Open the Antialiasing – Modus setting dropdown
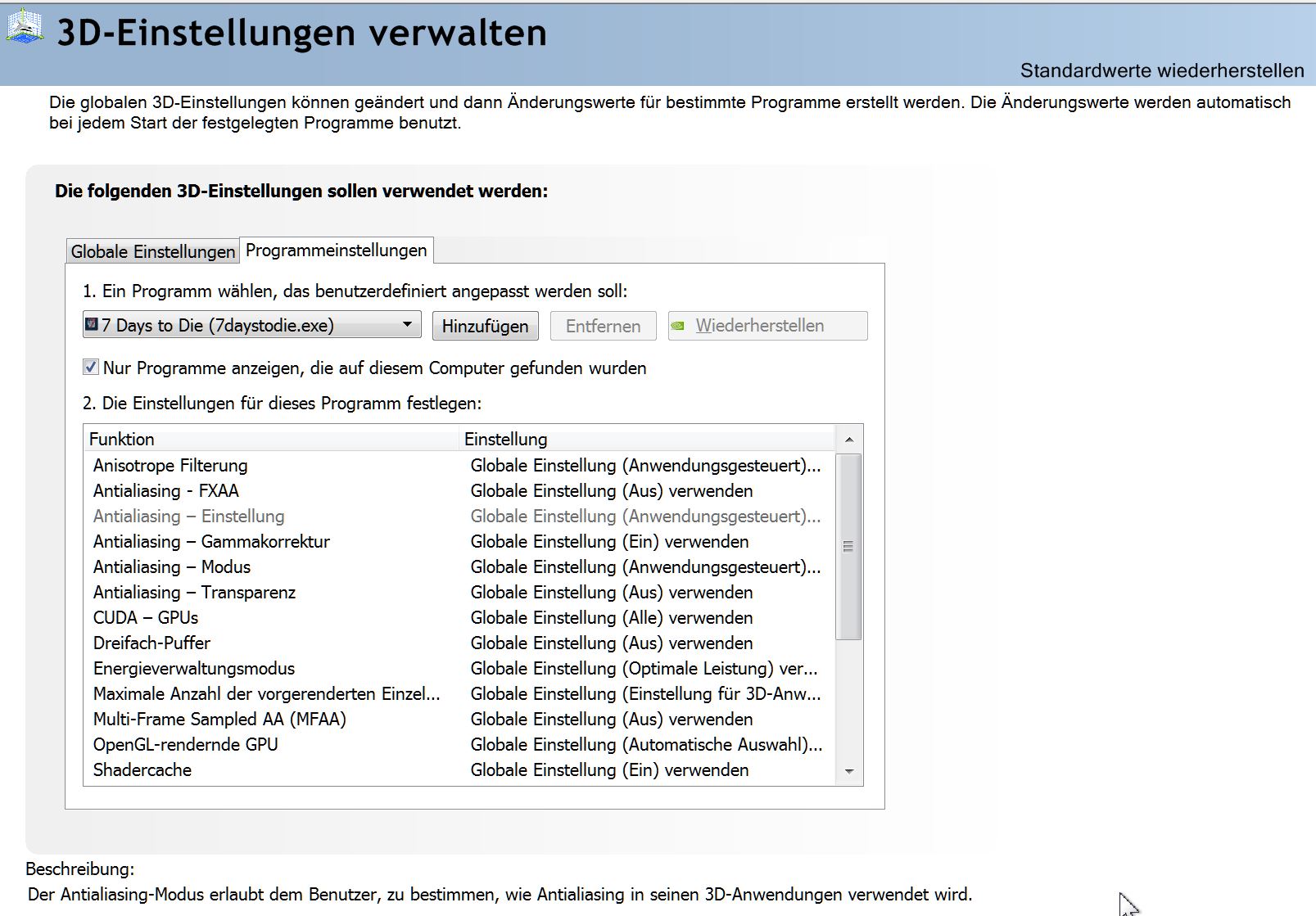The image size is (1316, 916). click(645, 566)
